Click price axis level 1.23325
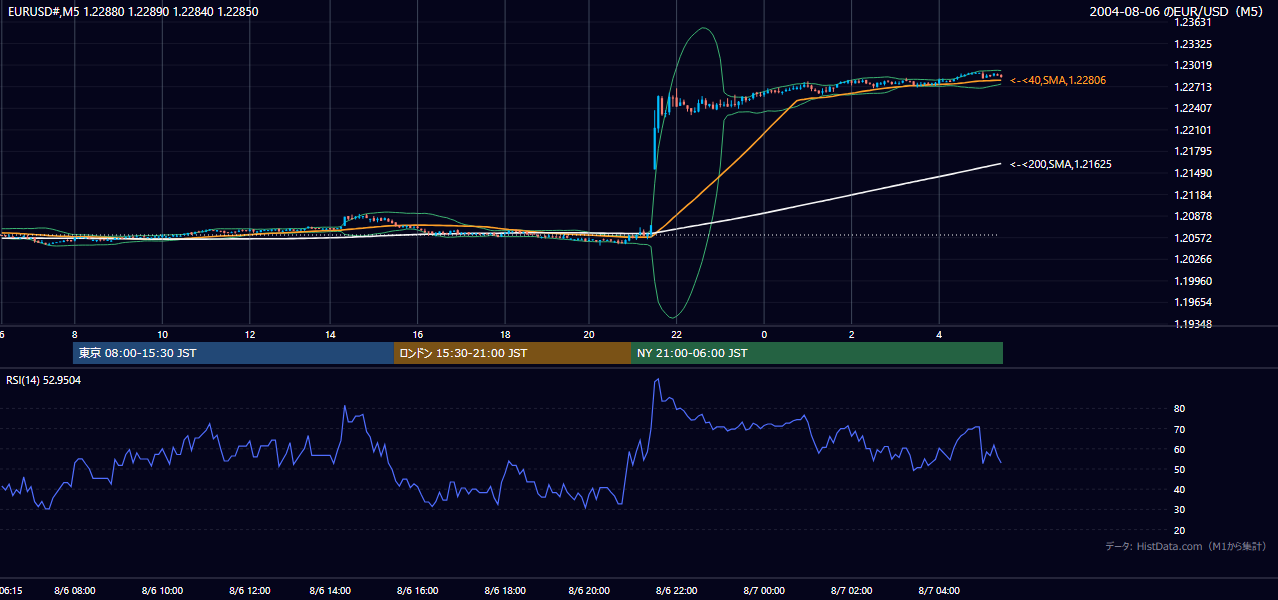The width and height of the screenshot is (1278, 600). point(1192,44)
